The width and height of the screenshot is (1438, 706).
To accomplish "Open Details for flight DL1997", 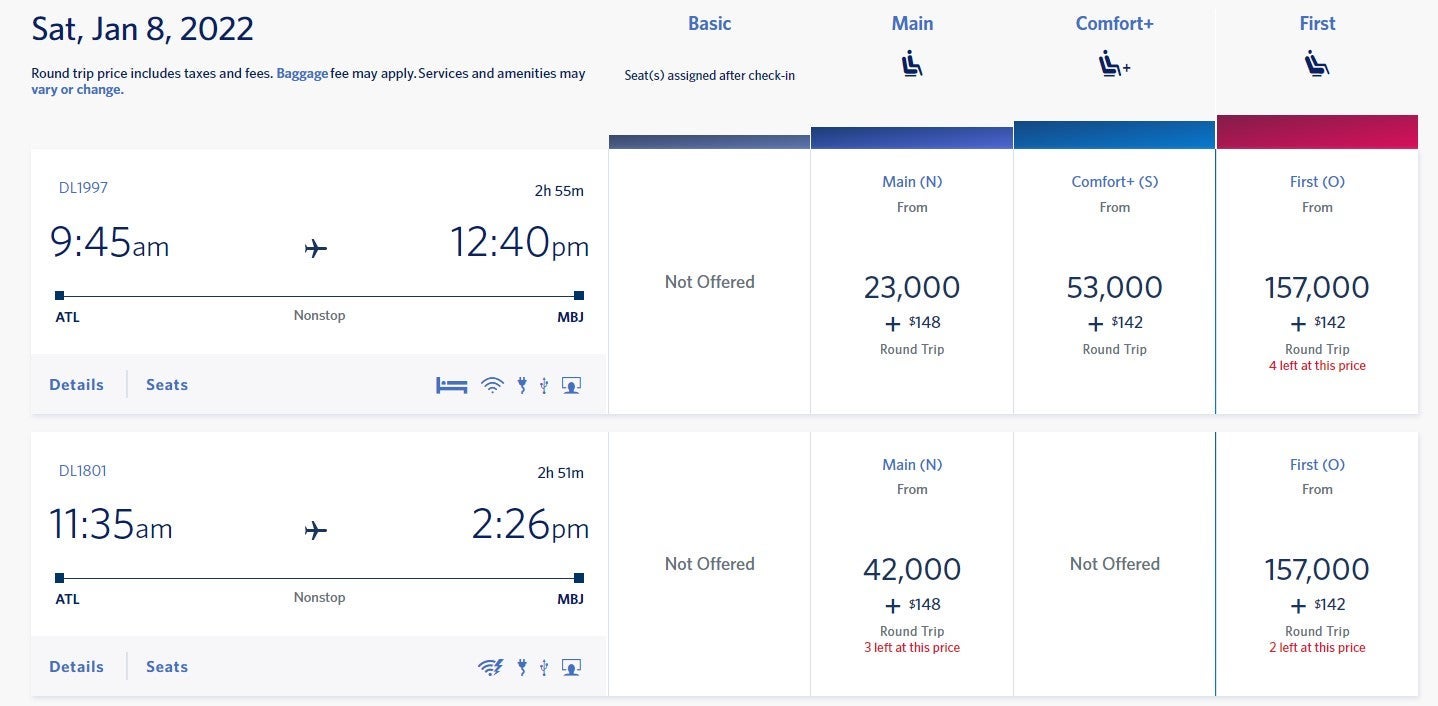I will click(76, 385).
